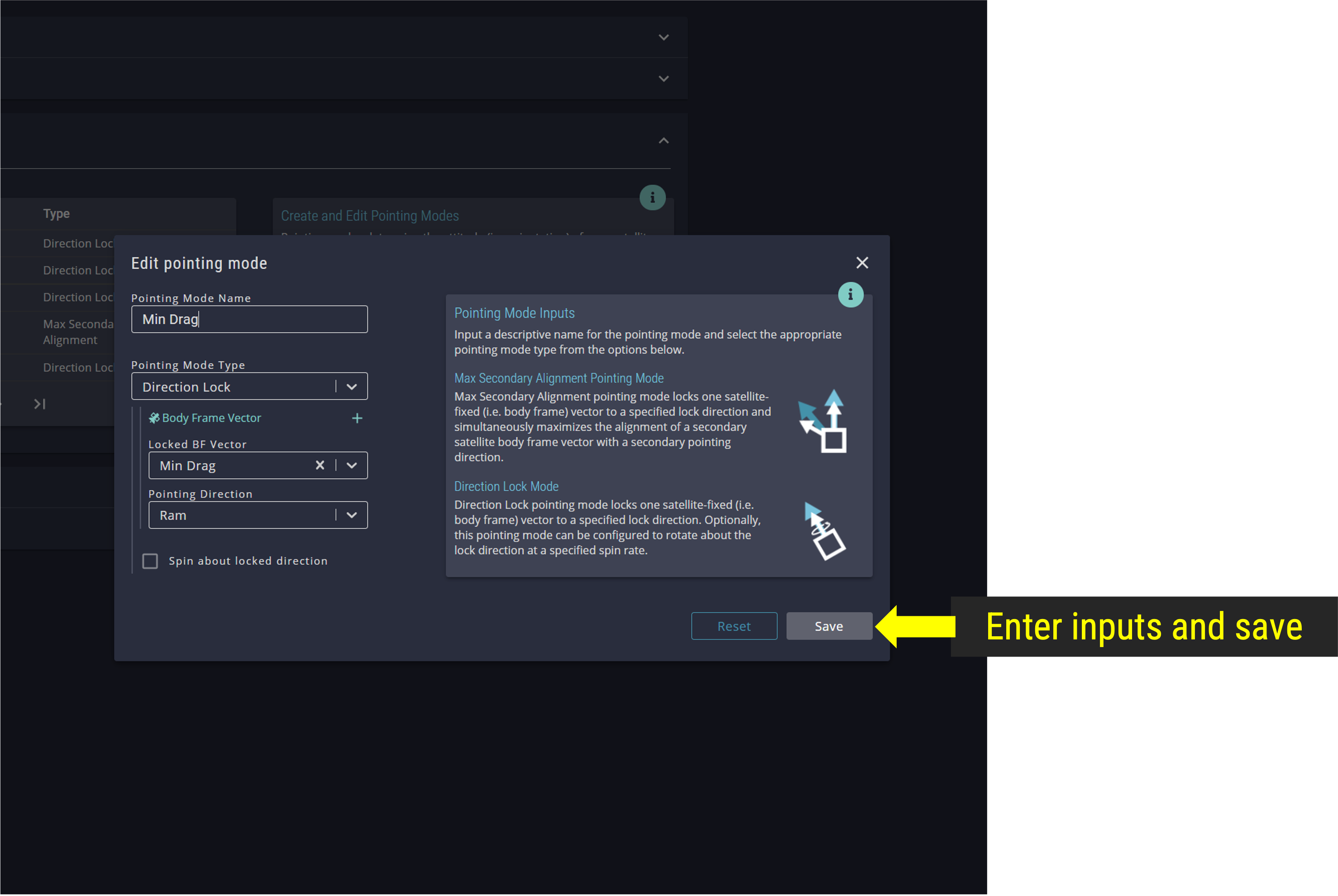Enable the Spin about locked direction option
This screenshot has height=896, width=1338.
149,560
